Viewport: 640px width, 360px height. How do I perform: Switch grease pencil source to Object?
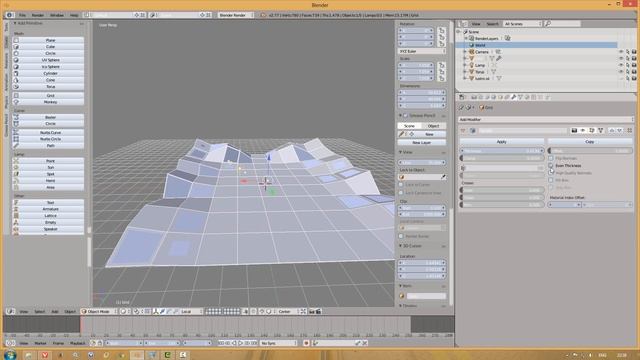(x=433, y=126)
